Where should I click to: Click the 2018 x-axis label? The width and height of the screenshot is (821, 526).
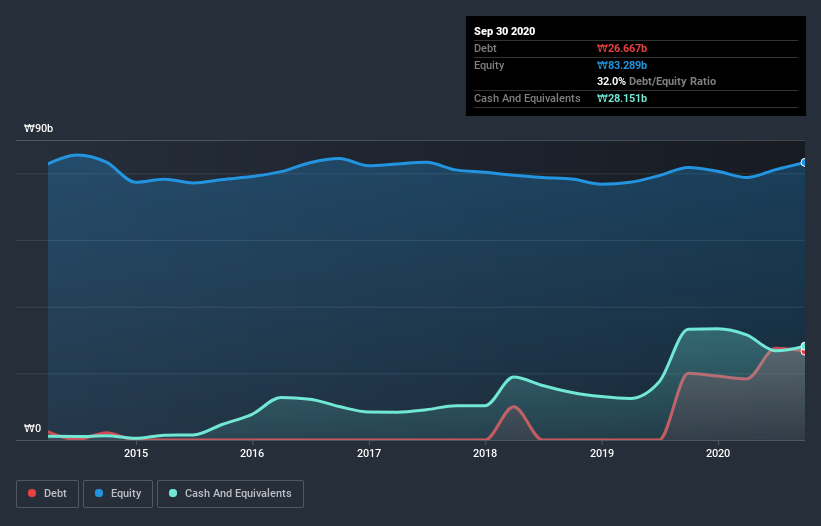pos(485,453)
